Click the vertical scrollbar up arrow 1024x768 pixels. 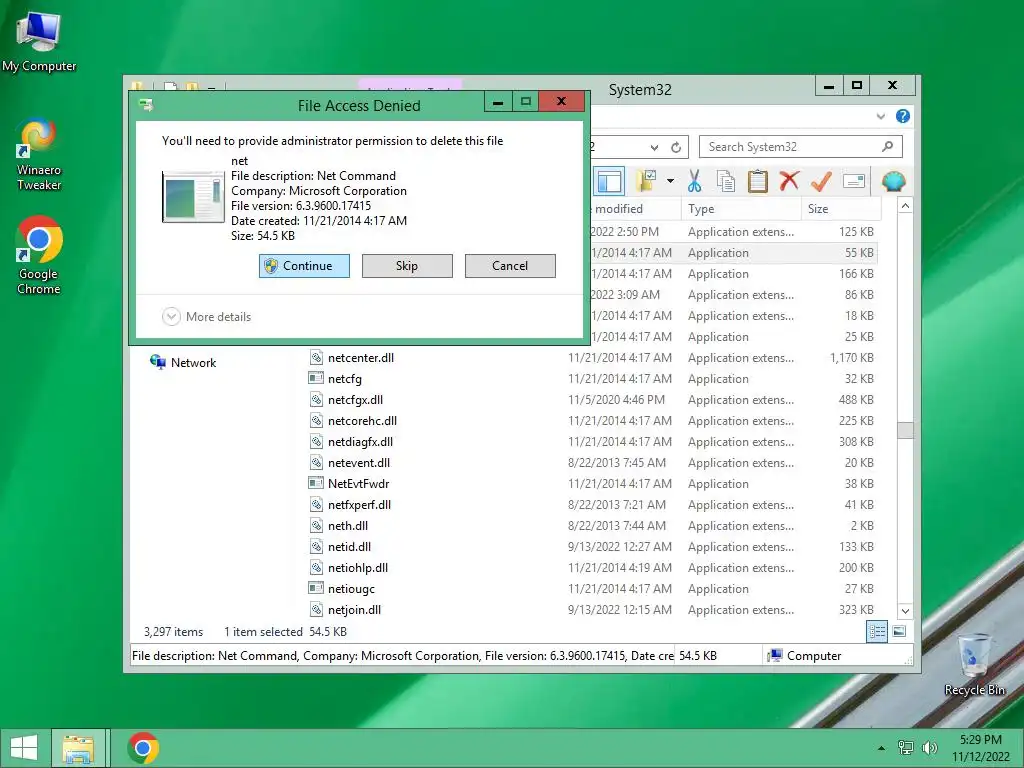coord(905,206)
